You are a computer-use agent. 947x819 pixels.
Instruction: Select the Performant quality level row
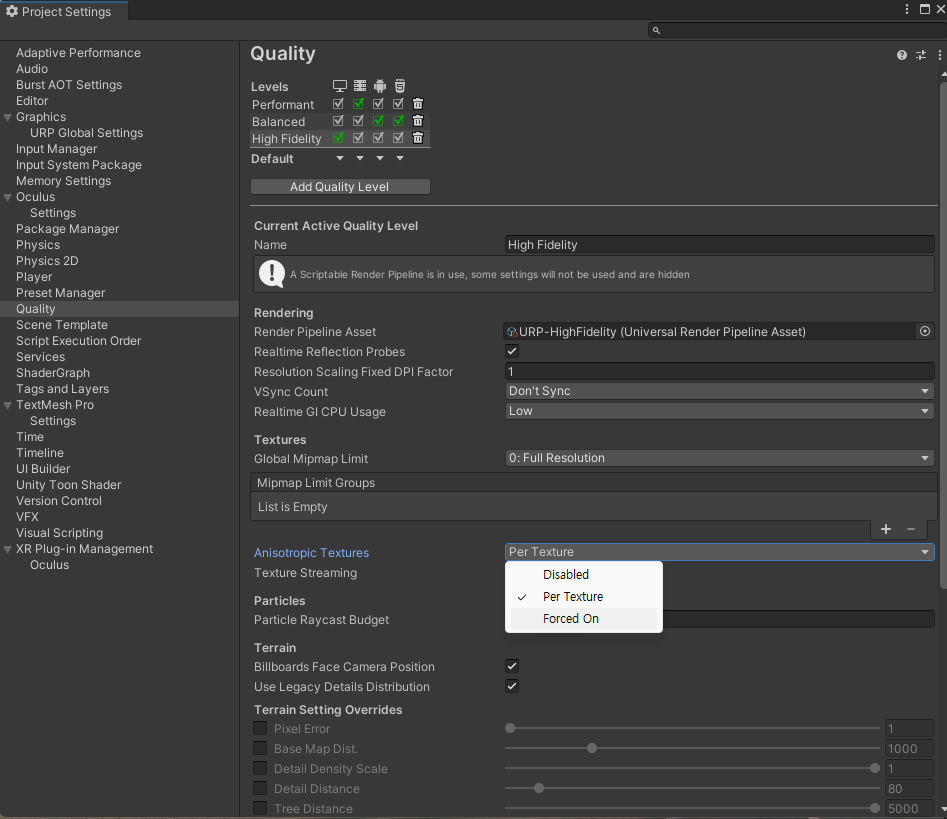(283, 104)
